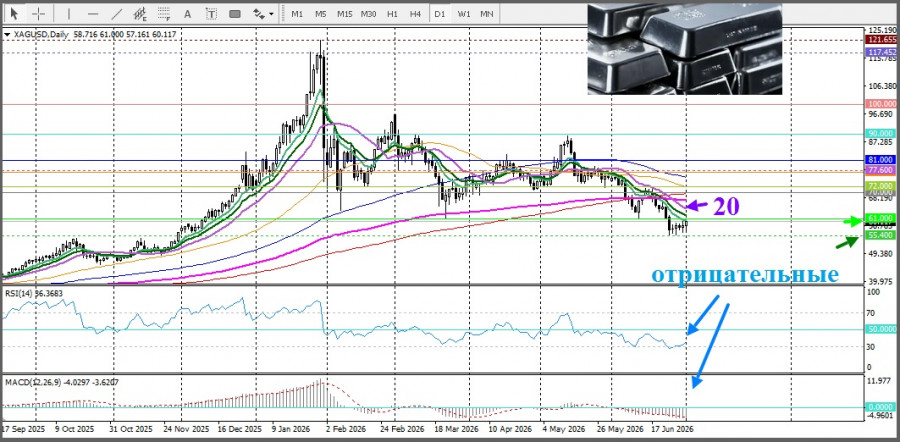Select the text label tool
900x442 pixels.
pos(211,13)
